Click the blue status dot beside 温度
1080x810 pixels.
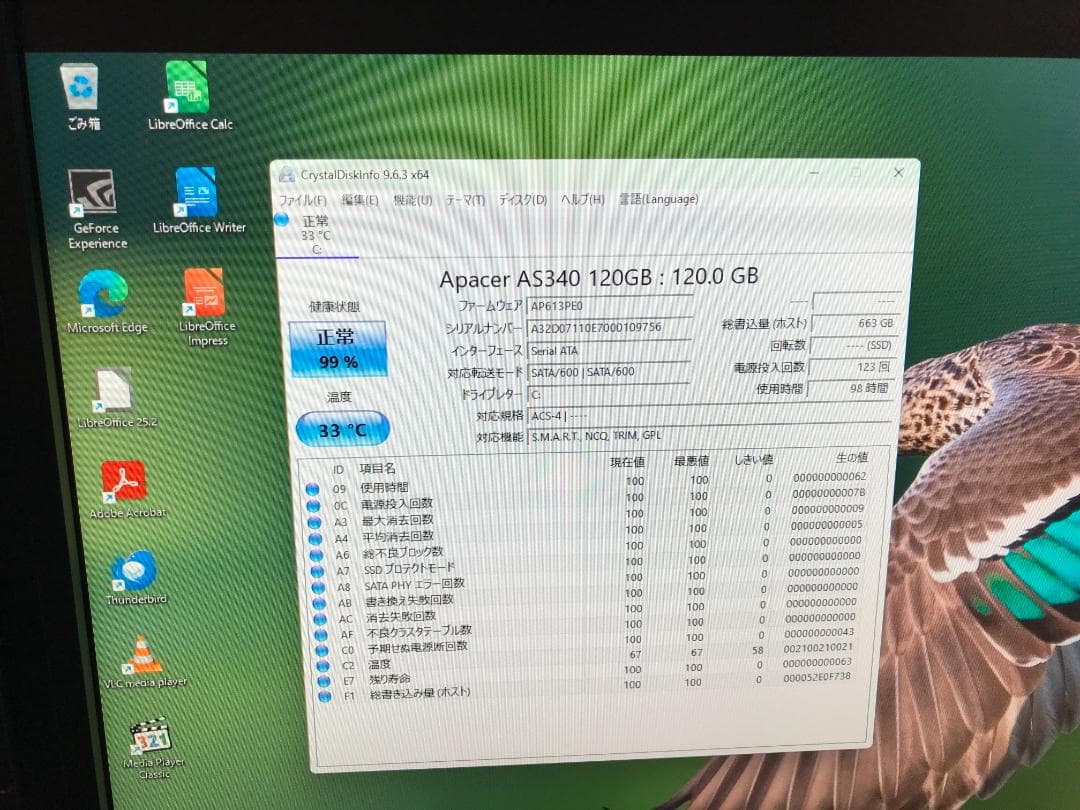[321, 663]
